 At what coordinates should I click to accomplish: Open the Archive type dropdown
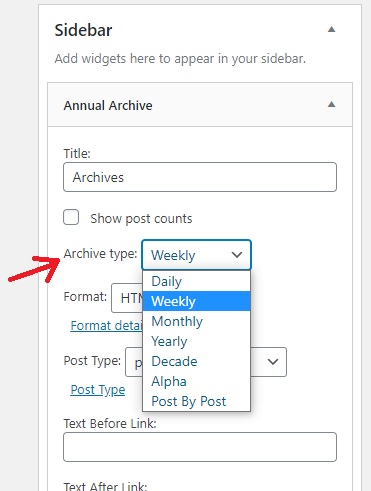(196, 255)
